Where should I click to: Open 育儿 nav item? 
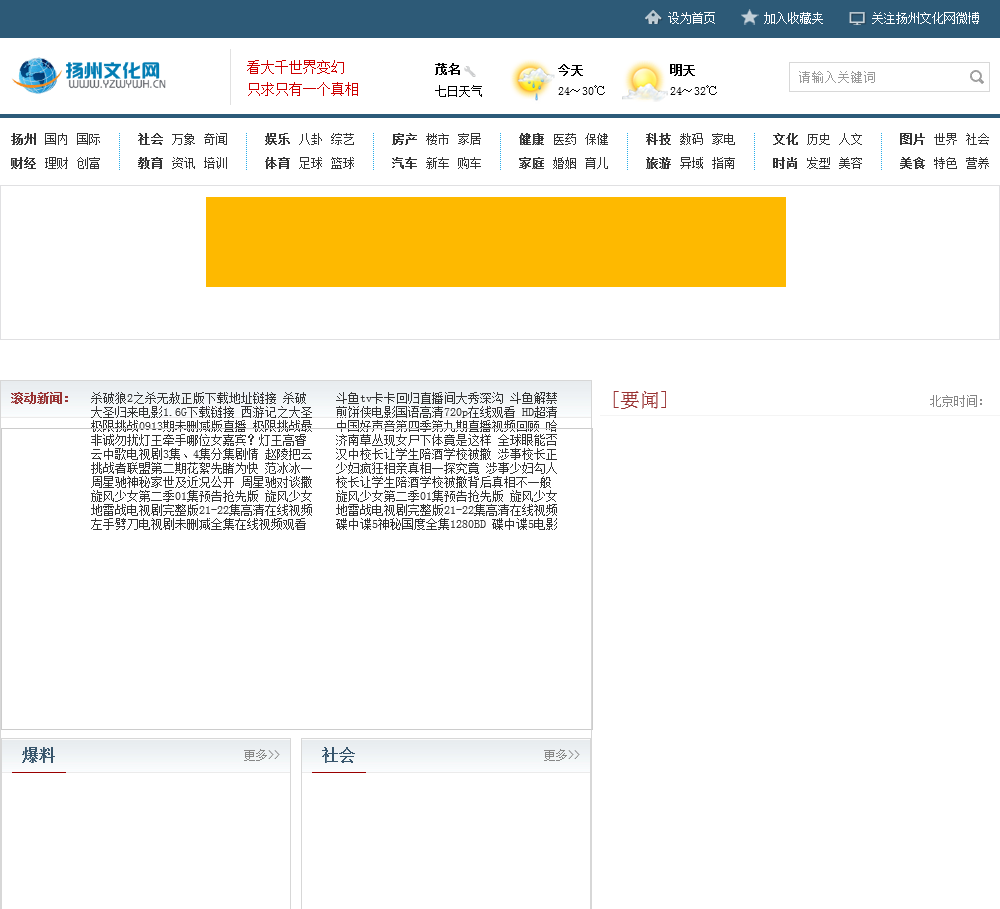(x=596, y=163)
